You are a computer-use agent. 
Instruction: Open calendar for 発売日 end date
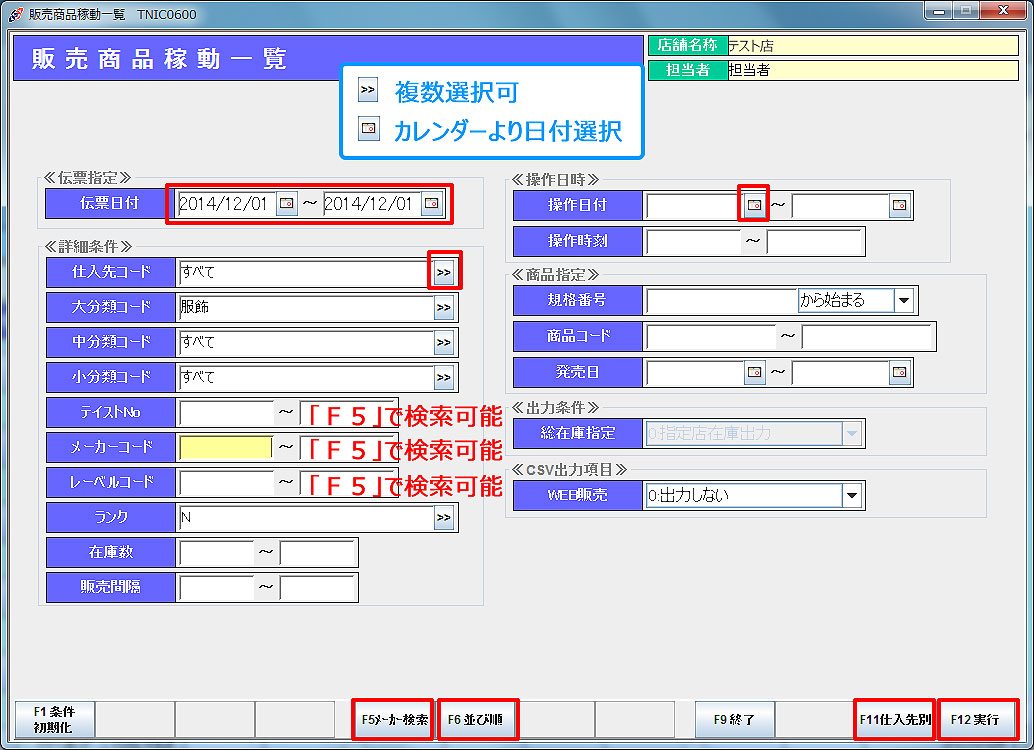click(900, 372)
